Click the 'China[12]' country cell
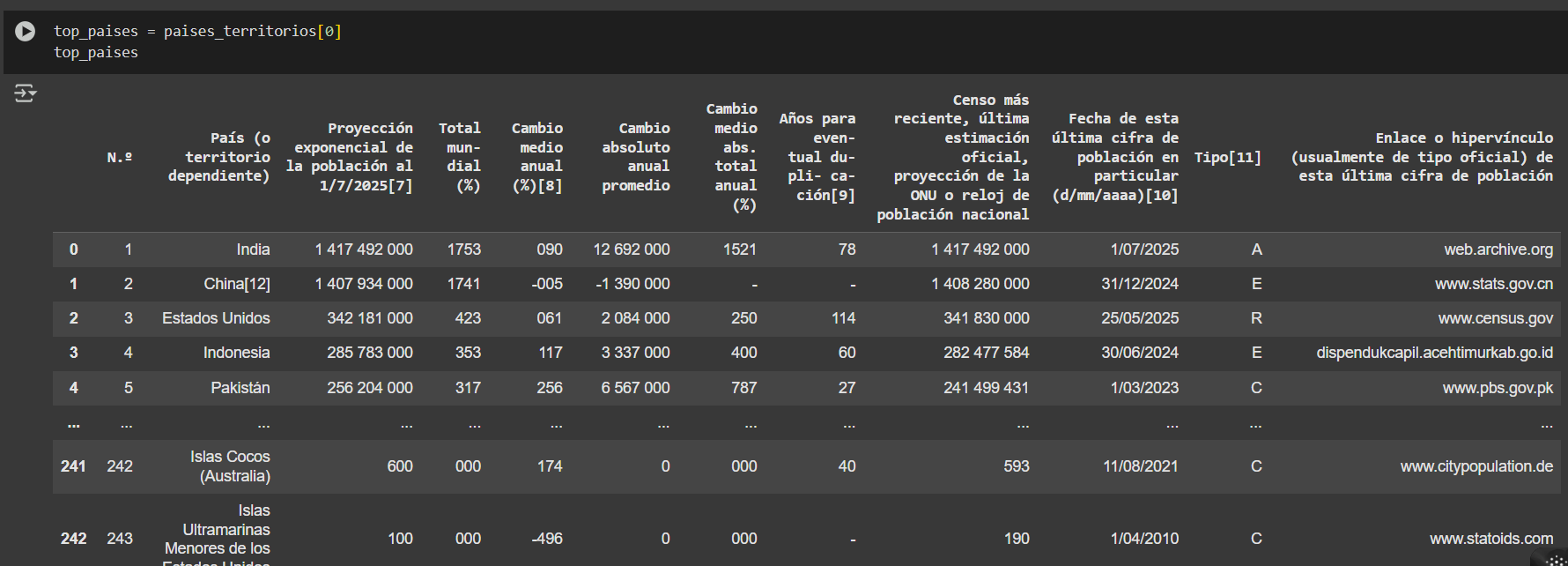 point(237,284)
